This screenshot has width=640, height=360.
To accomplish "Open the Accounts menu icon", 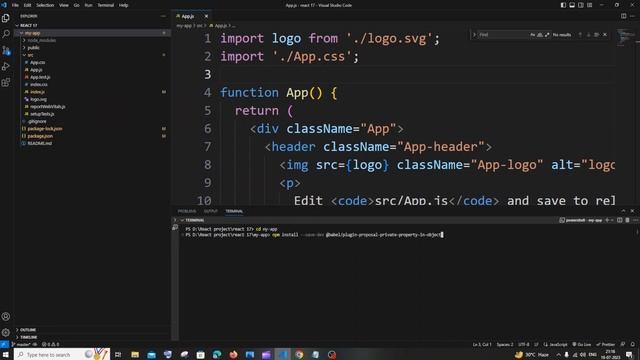I will (6, 316).
